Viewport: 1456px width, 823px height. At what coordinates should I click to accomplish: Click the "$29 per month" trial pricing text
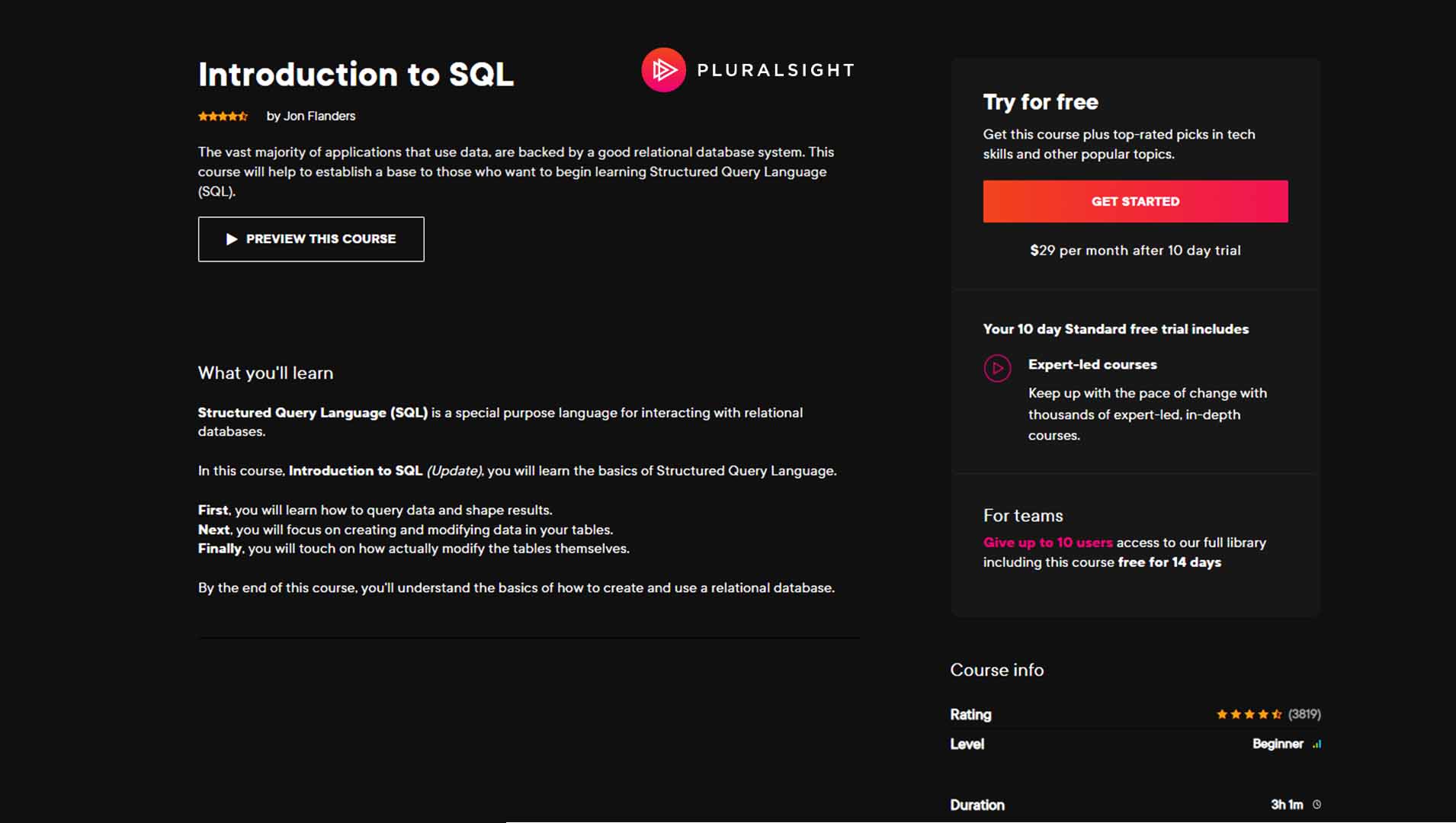point(1135,251)
